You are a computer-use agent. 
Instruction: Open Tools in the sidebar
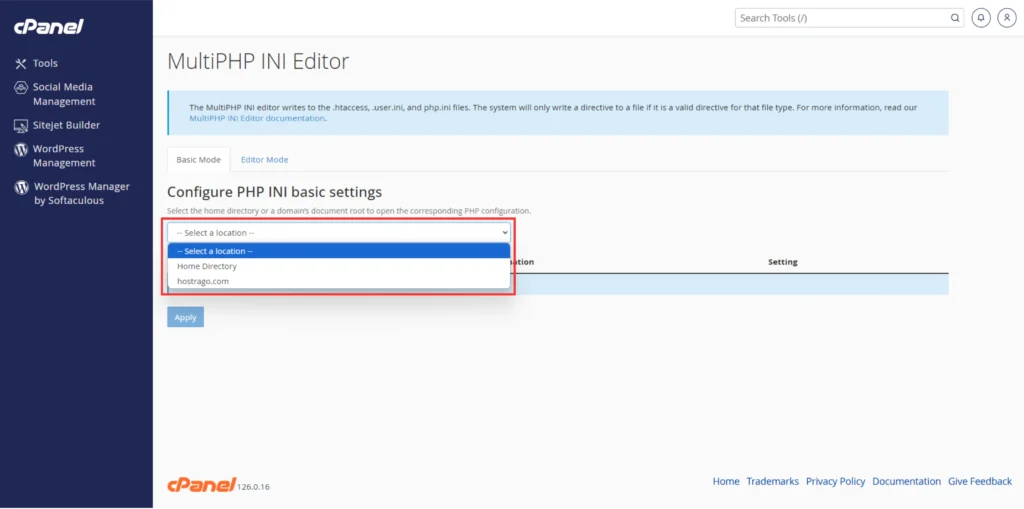(x=45, y=63)
